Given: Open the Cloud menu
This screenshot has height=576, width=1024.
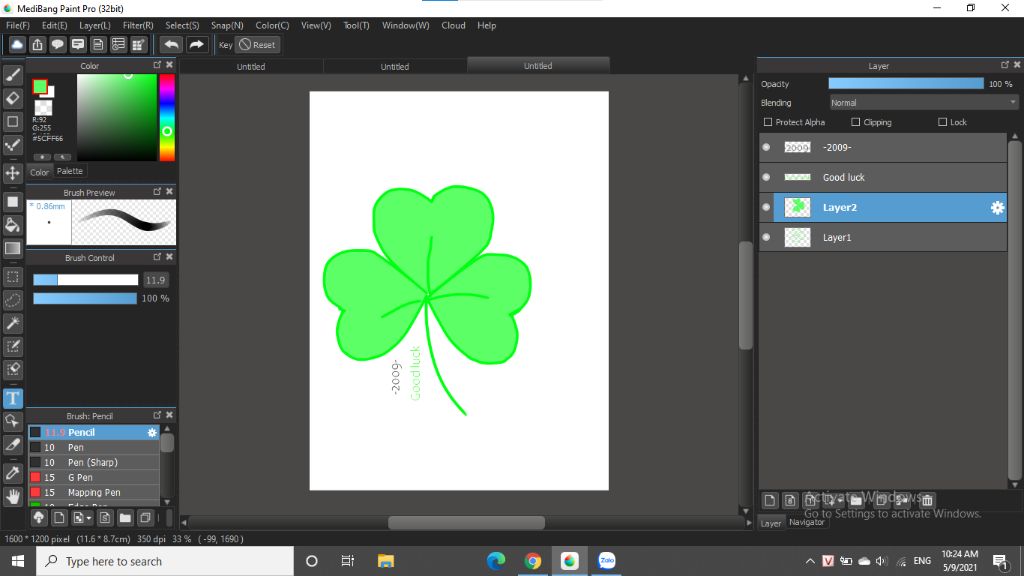Looking at the screenshot, I should (453, 25).
